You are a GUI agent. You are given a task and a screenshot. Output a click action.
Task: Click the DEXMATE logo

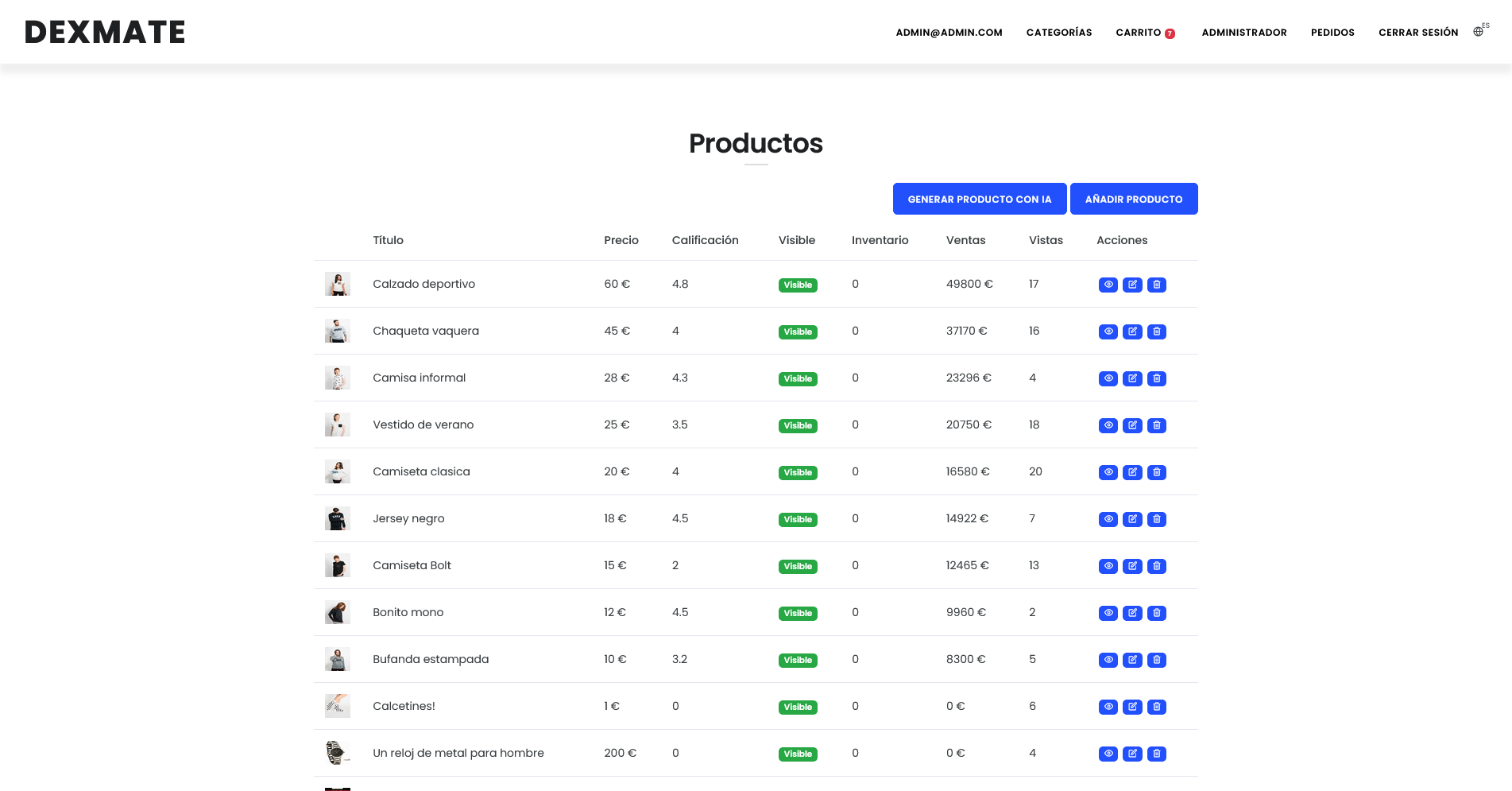click(x=105, y=32)
